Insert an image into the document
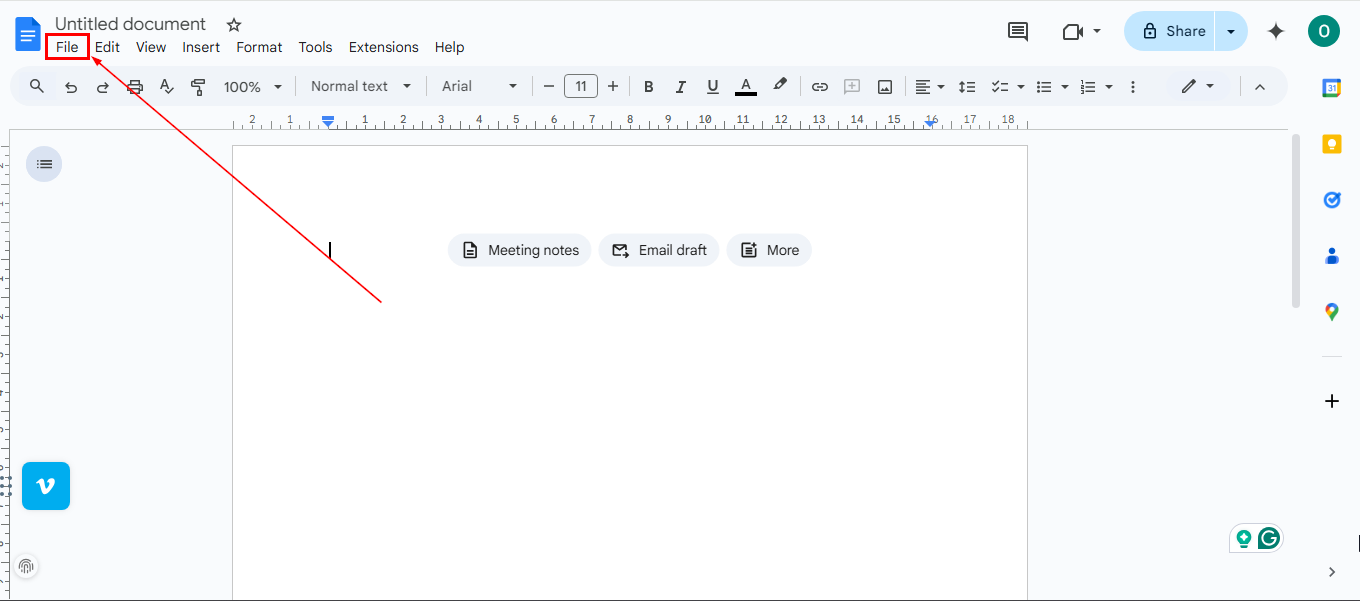Viewport: 1360px width, 601px height. point(885,86)
